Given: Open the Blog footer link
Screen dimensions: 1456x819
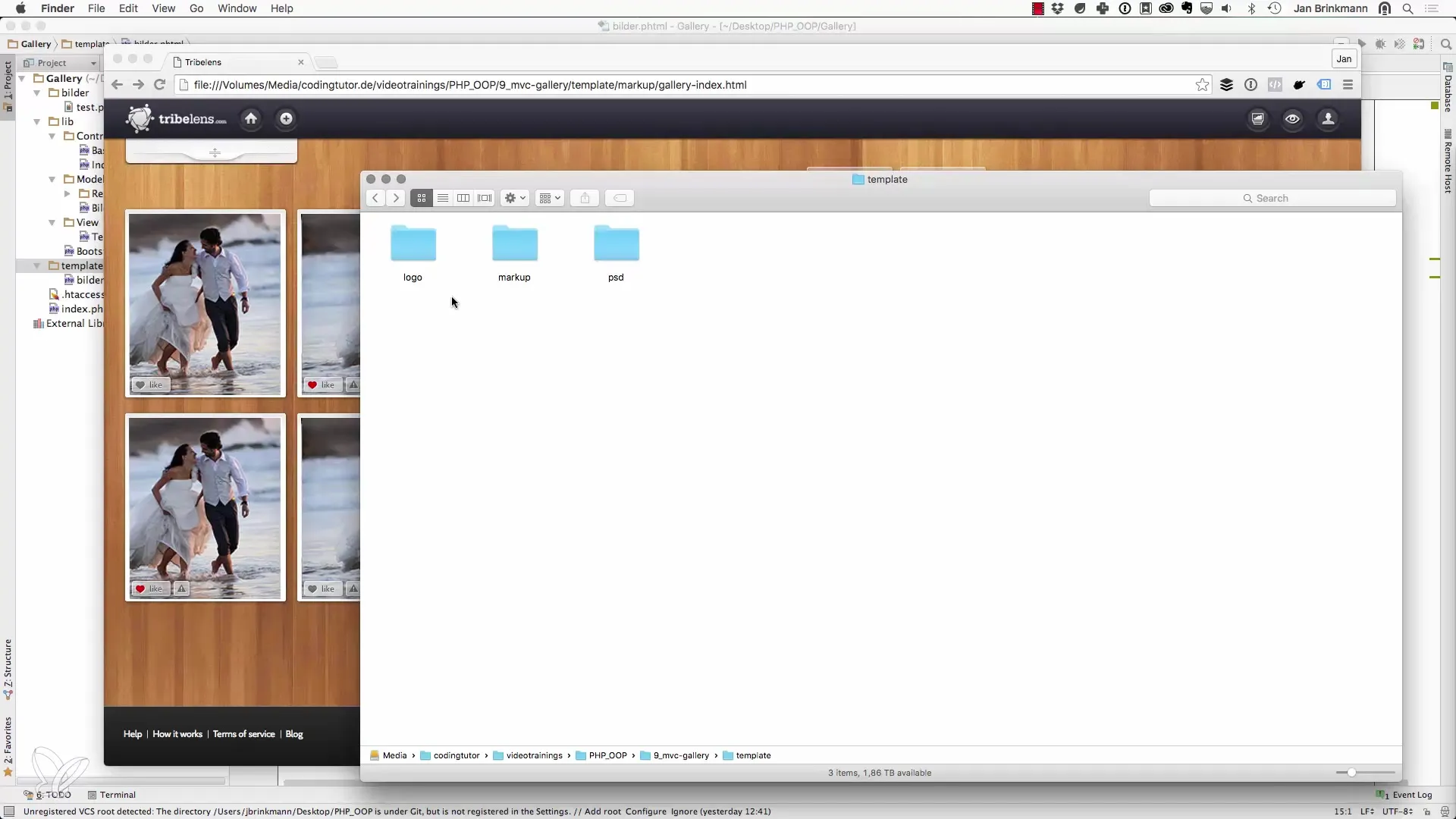Looking at the screenshot, I should [294, 734].
